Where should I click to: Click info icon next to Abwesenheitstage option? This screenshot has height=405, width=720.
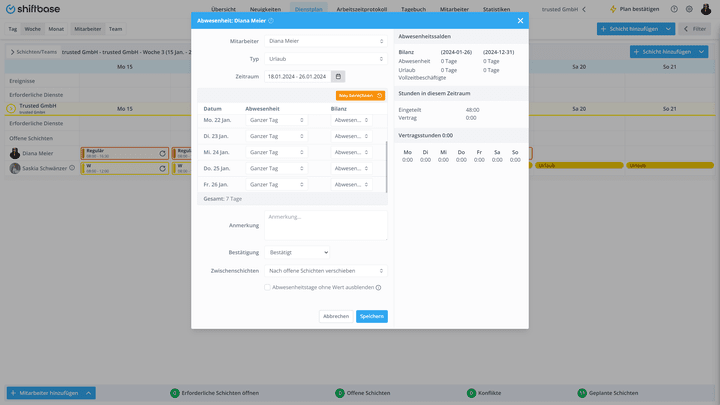[378, 287]
